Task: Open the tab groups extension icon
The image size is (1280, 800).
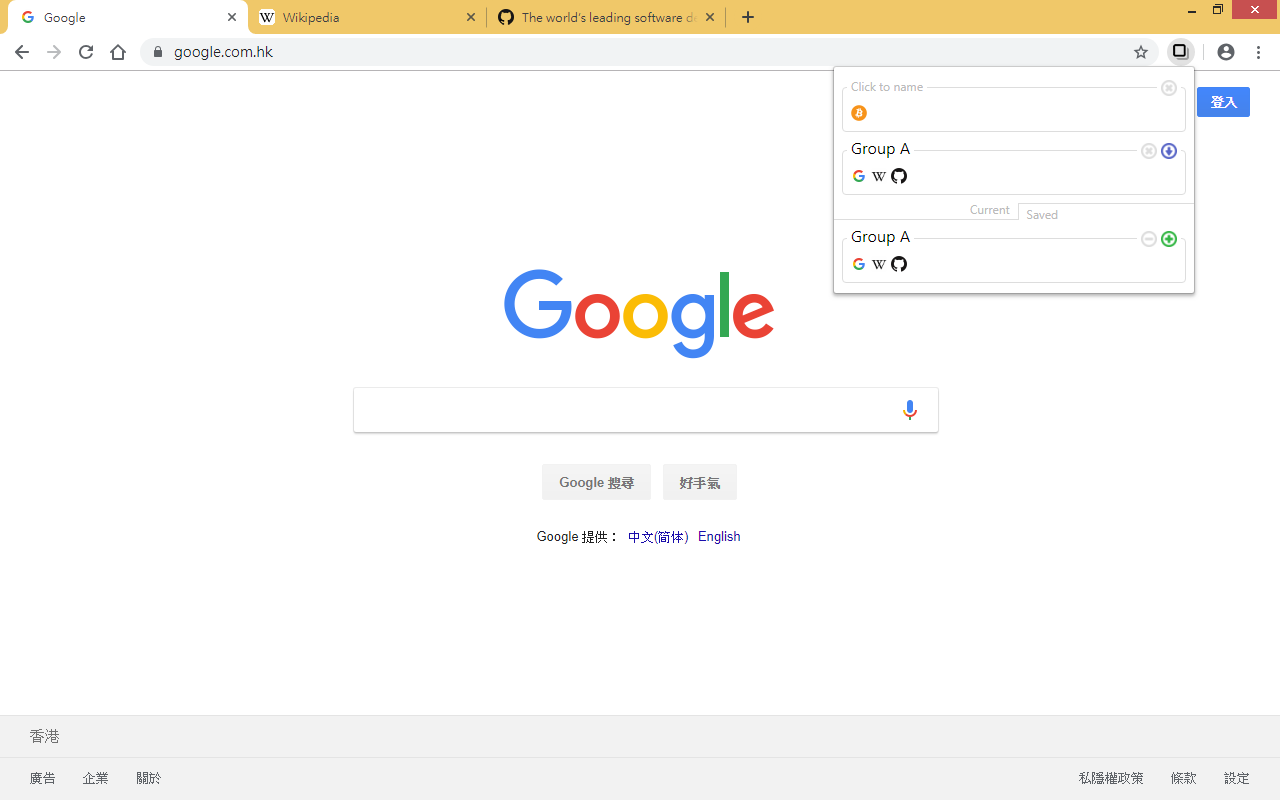Action: point(1180,51)
